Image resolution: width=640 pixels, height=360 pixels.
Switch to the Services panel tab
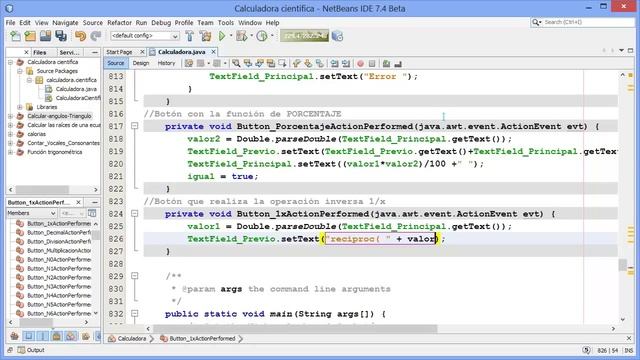tap(69, 52)
